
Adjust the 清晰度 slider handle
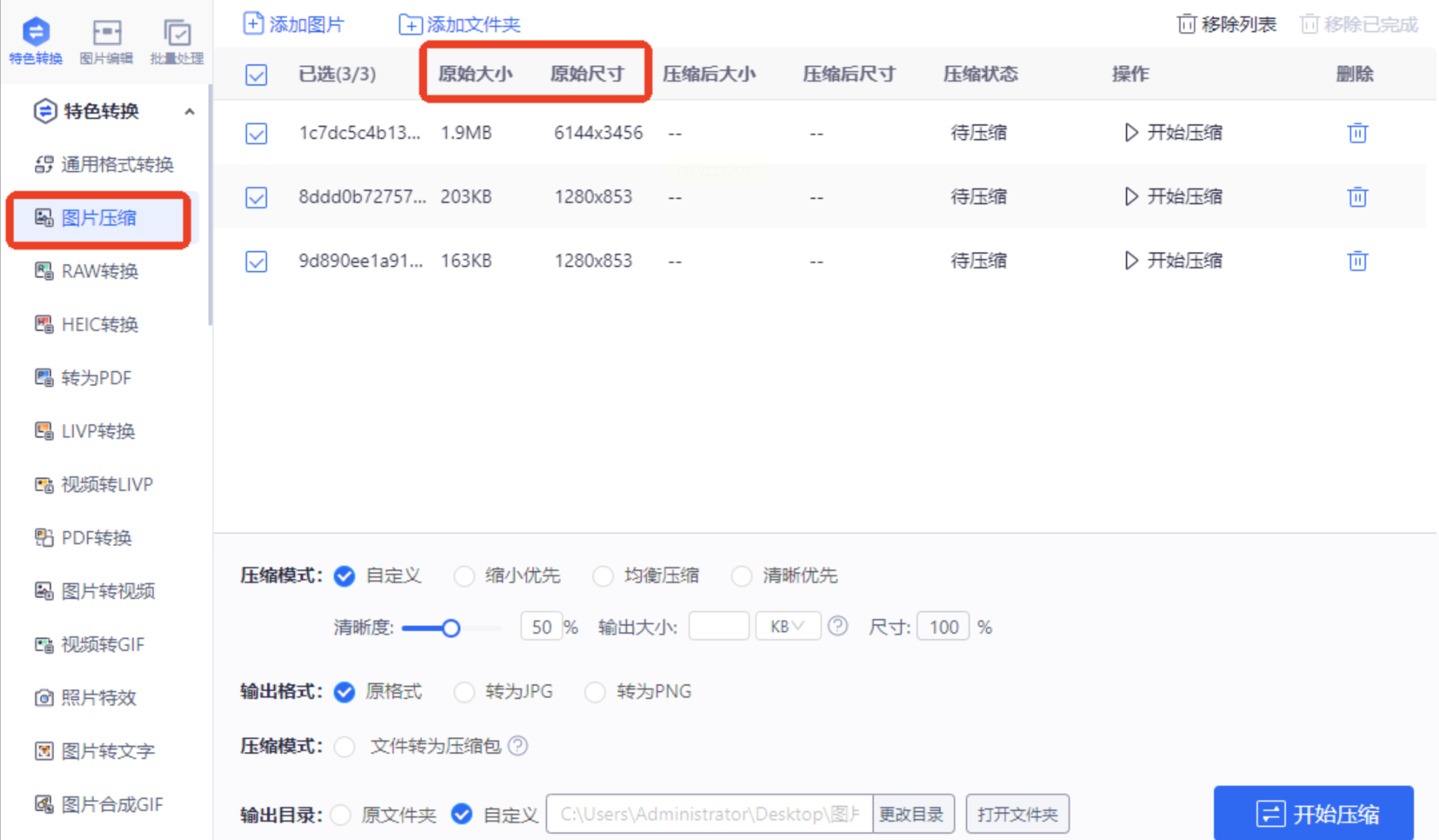click(x=451, y=628)
